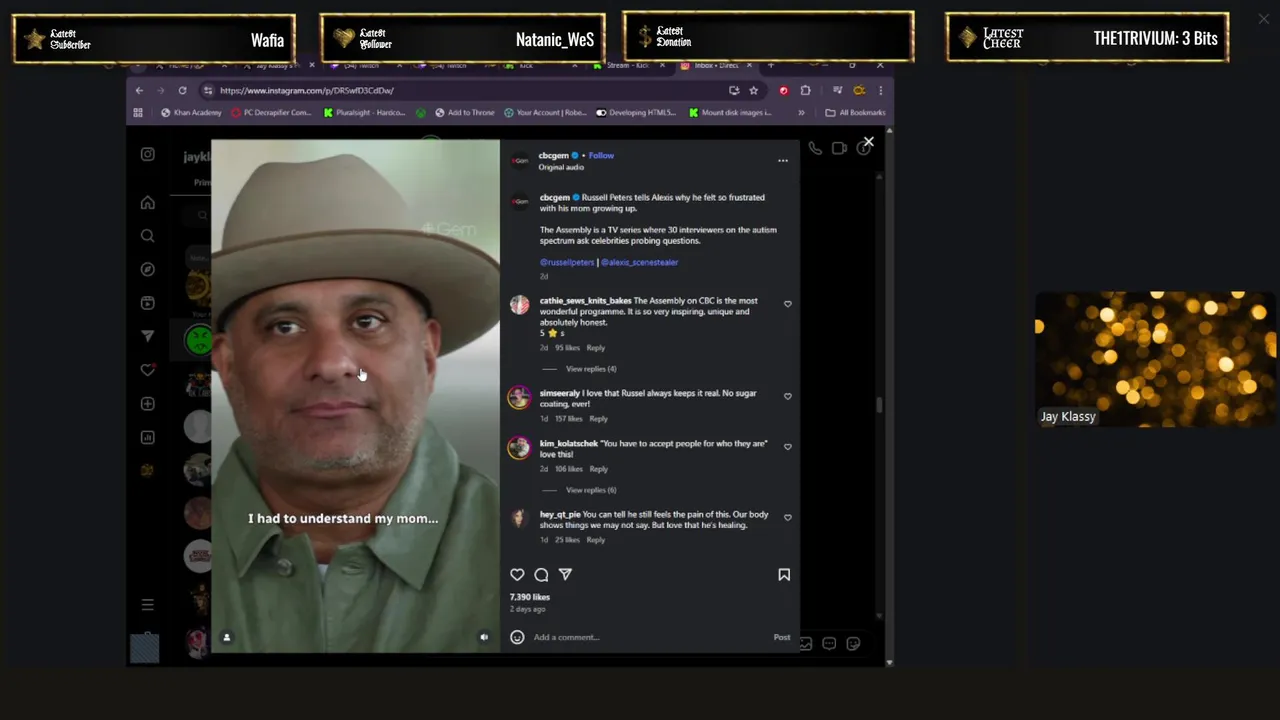This screenshot has width=1280, height=720.
Task: Reply to kim_kolatschek's comment
Action: [x=598, y=469]
